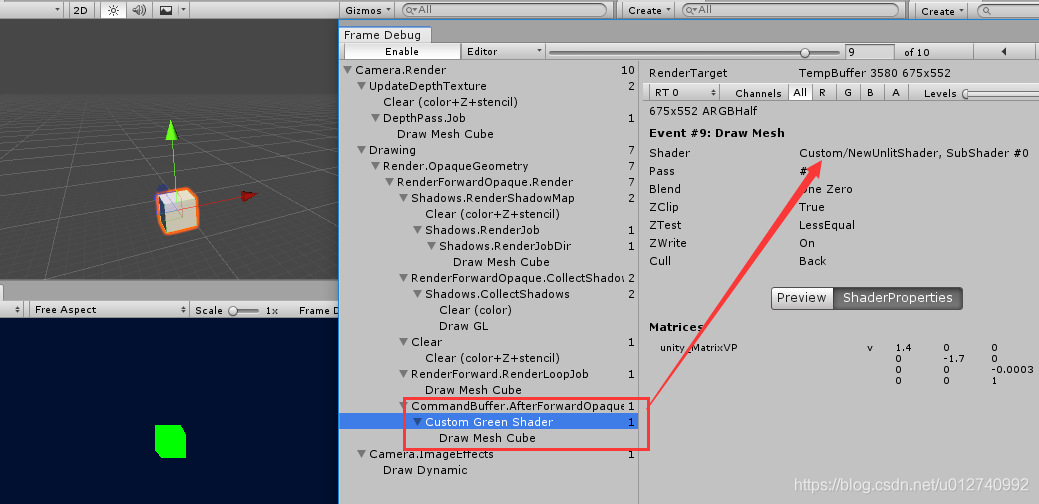Screen dimensions: 1039x504
Task: Select the Frame Debug tab
Action: pos(384,35)
